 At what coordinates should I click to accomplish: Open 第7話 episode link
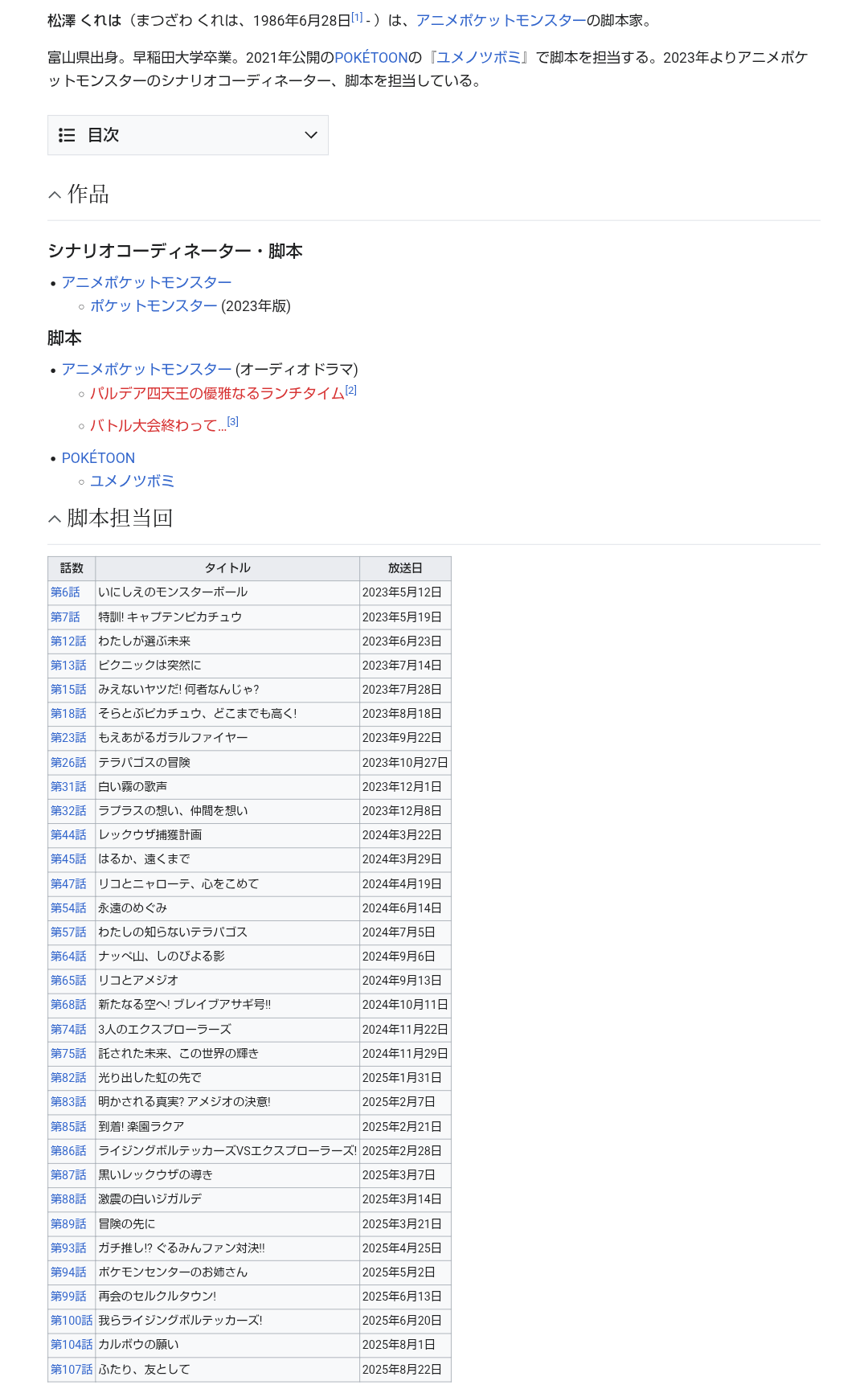(x=65, y=617)
